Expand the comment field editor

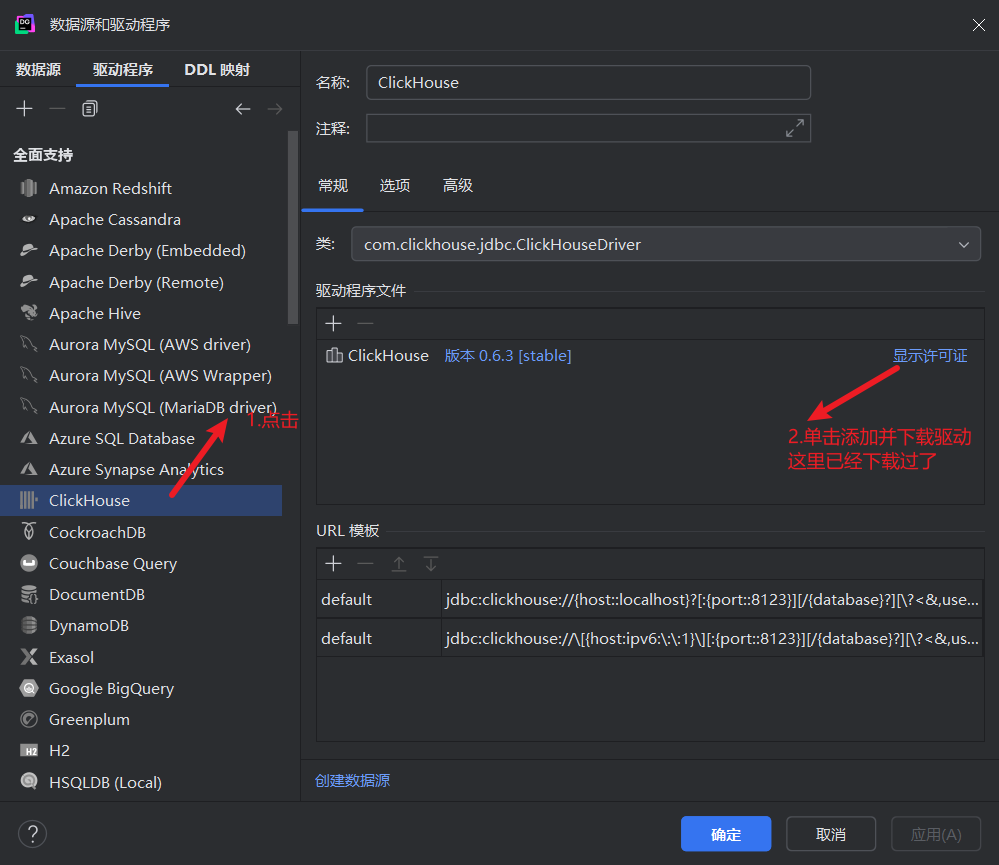tap(794, 128)
